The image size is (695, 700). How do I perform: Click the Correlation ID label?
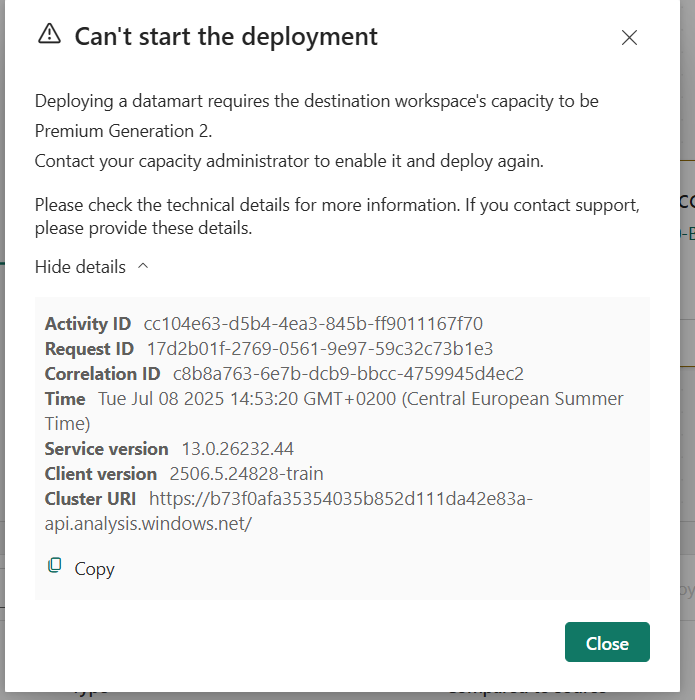(x=102, y=374)
